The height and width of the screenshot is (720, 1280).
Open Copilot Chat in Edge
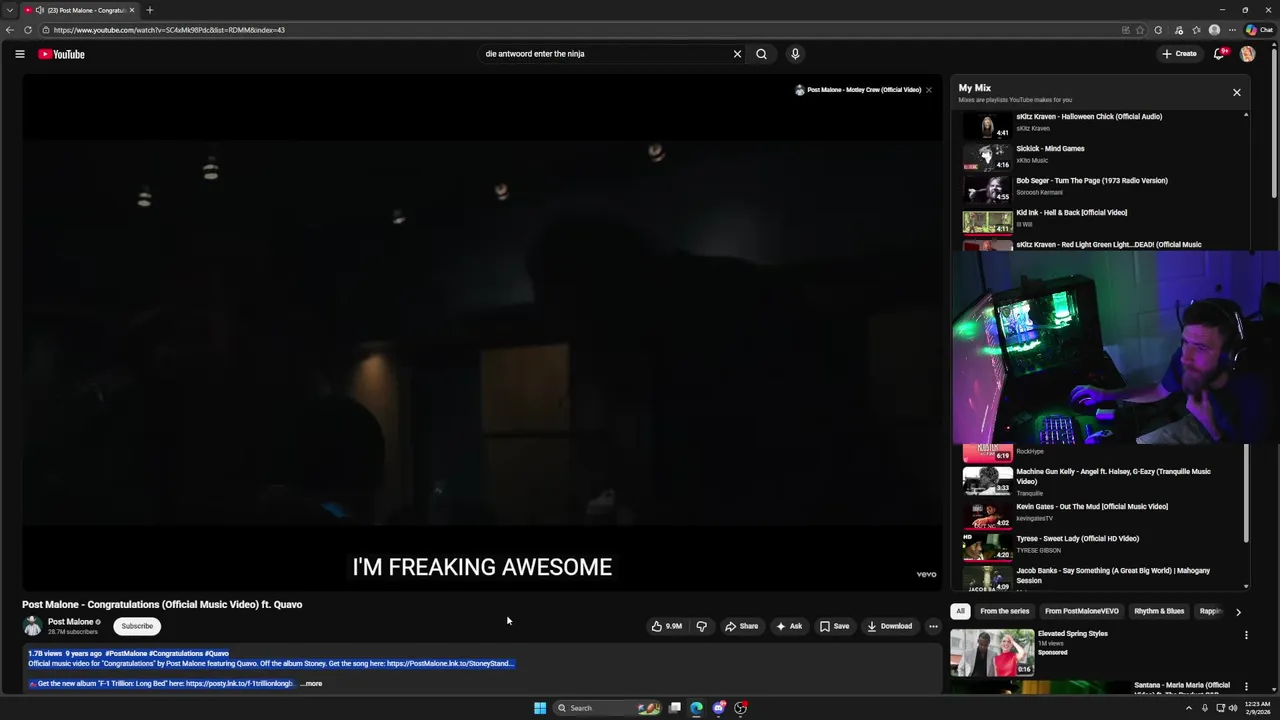tap(1259, 30)
